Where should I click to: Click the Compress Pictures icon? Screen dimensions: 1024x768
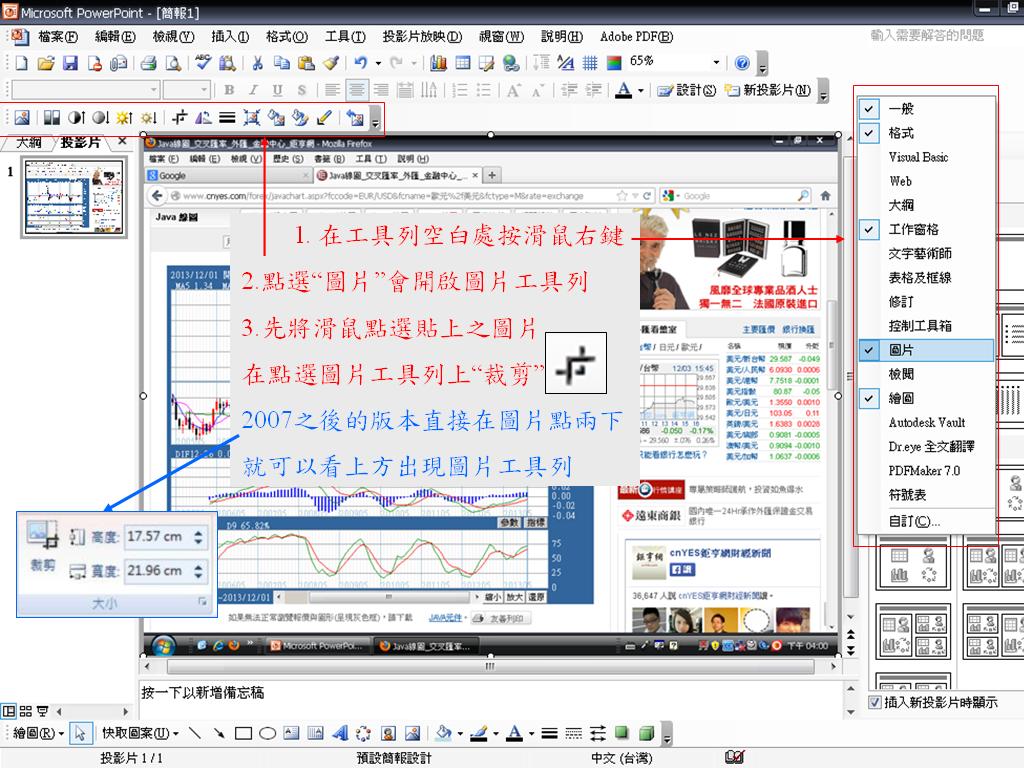point(252,118)
